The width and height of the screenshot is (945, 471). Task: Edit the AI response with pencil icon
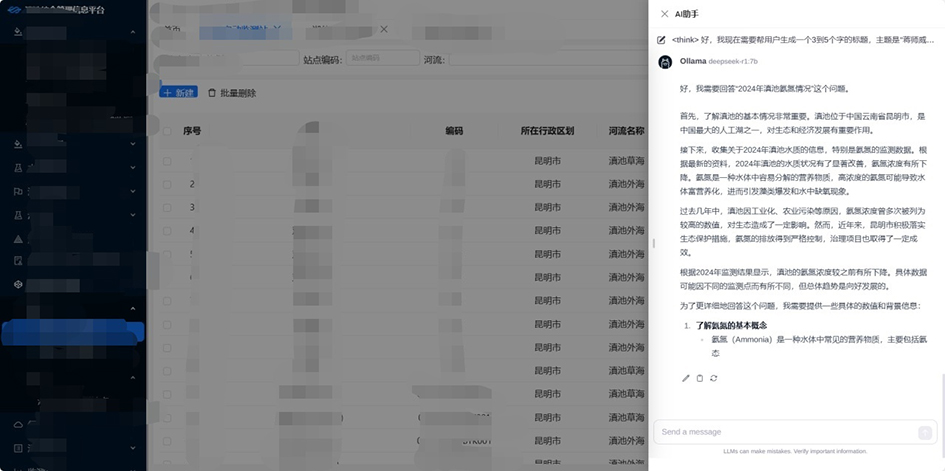click(x=686, y=378)
